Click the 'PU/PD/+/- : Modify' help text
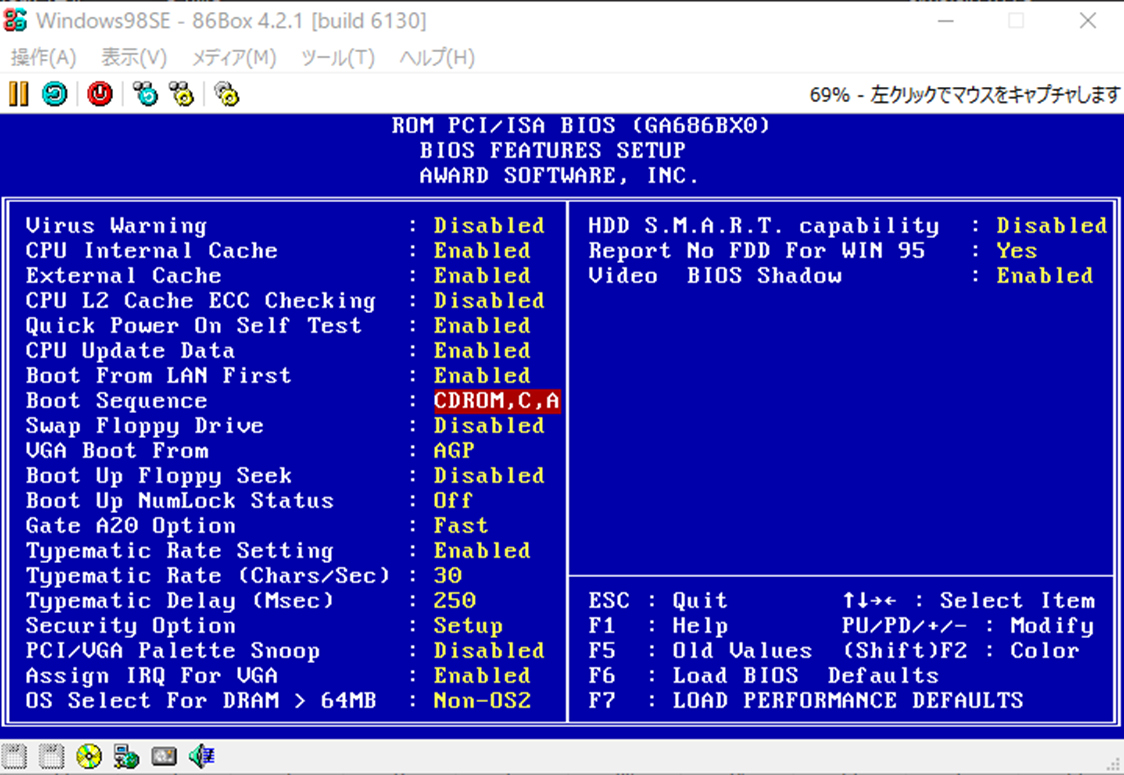Viewport: 1124px width, 775px height. click(x=968, y=626)
